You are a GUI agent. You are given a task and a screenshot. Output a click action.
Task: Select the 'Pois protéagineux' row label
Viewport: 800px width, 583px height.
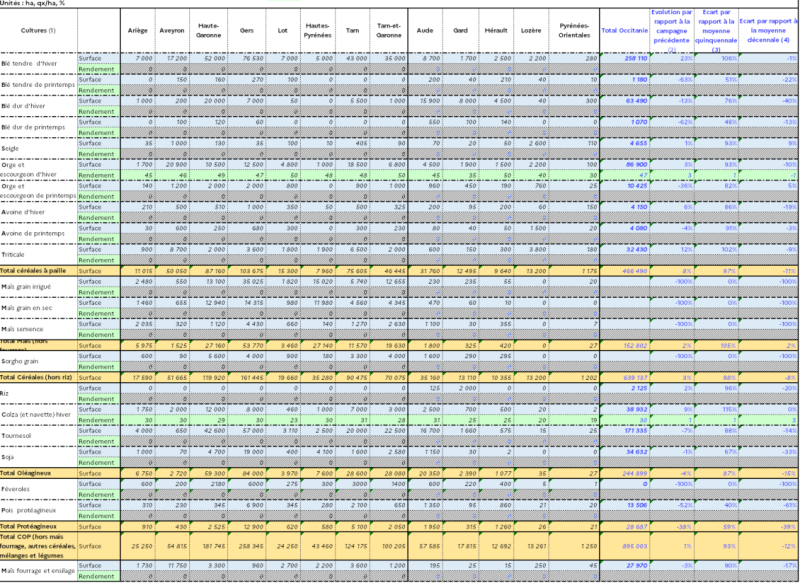(x=38, y=511)
